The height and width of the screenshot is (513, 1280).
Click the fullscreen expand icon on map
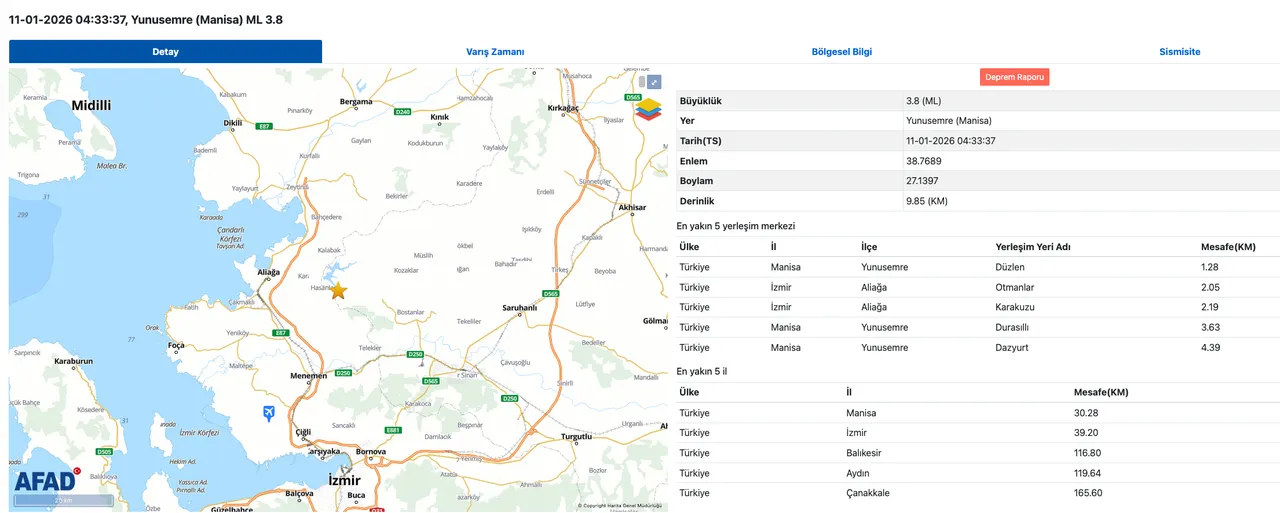tap(654, 82)
